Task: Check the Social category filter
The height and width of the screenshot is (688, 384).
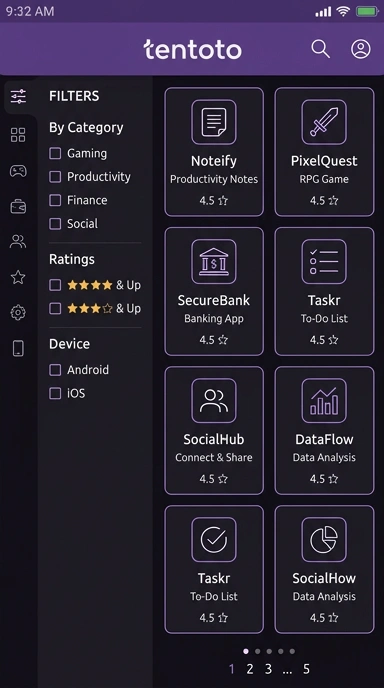Action: point(55,223)
